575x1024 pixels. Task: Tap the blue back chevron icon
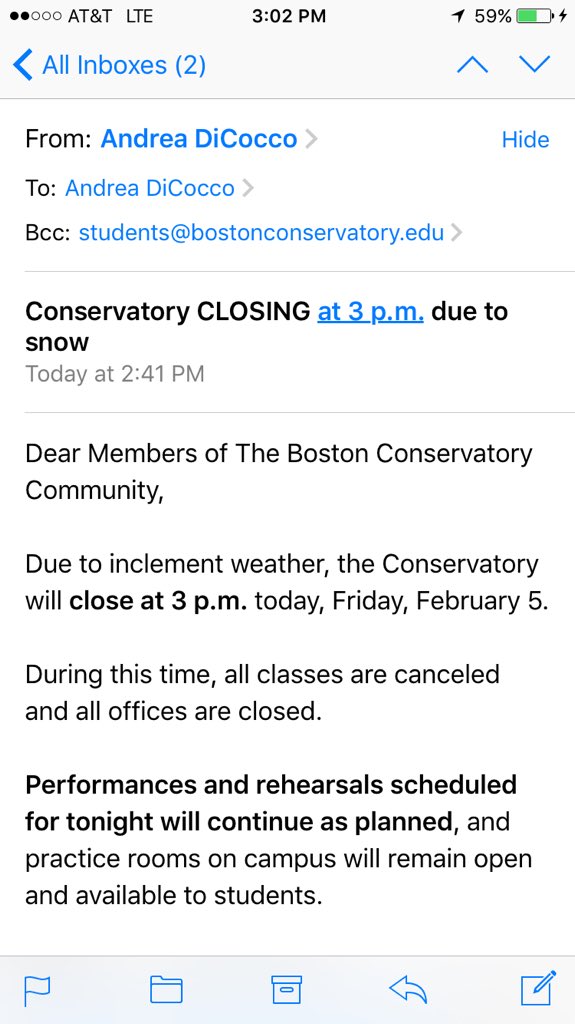pos(22,65)
